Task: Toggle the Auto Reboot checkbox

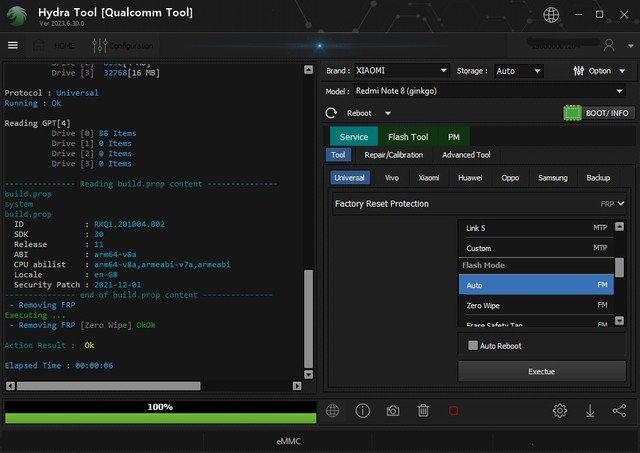Action: 473,345
